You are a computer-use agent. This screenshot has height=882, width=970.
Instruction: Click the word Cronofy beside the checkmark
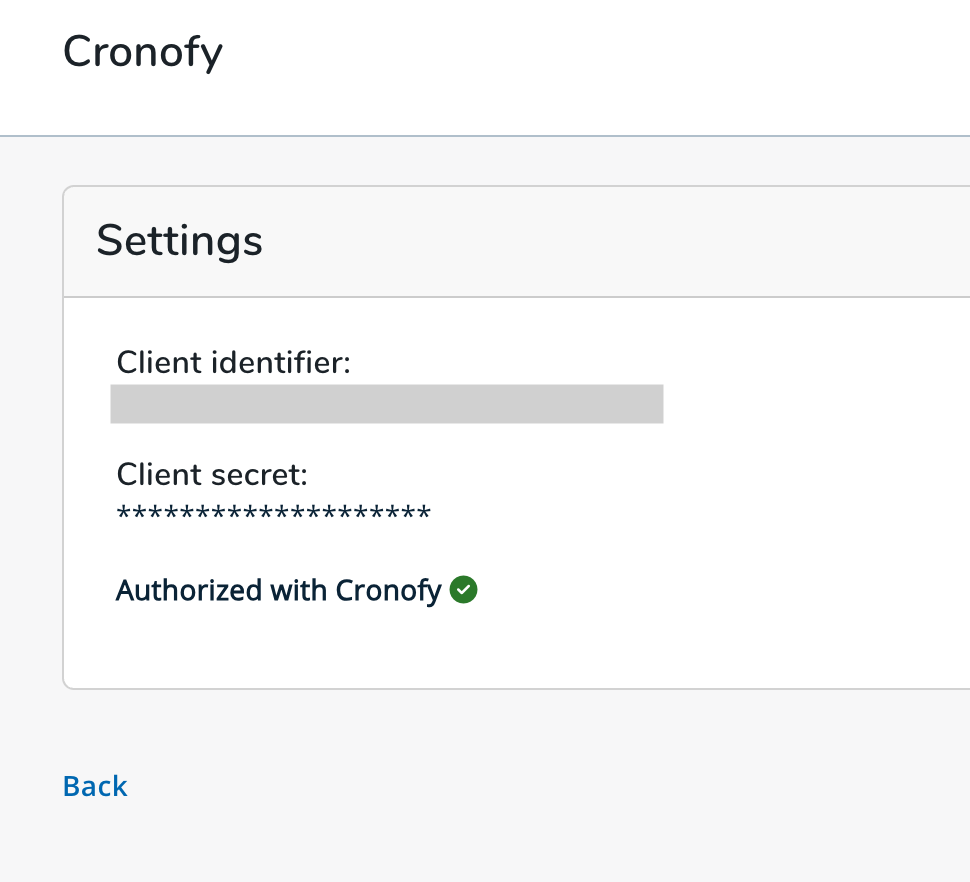(x=388, y=591)
